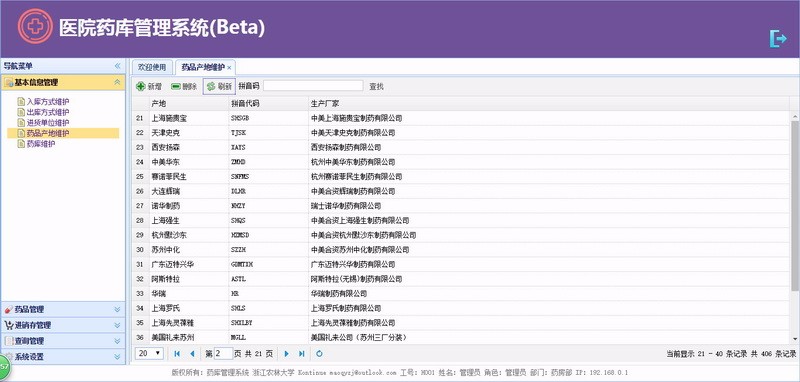This screenshot has width=800, height=382.
Task: Click the 刷新 refresh button
Action: 219,87
